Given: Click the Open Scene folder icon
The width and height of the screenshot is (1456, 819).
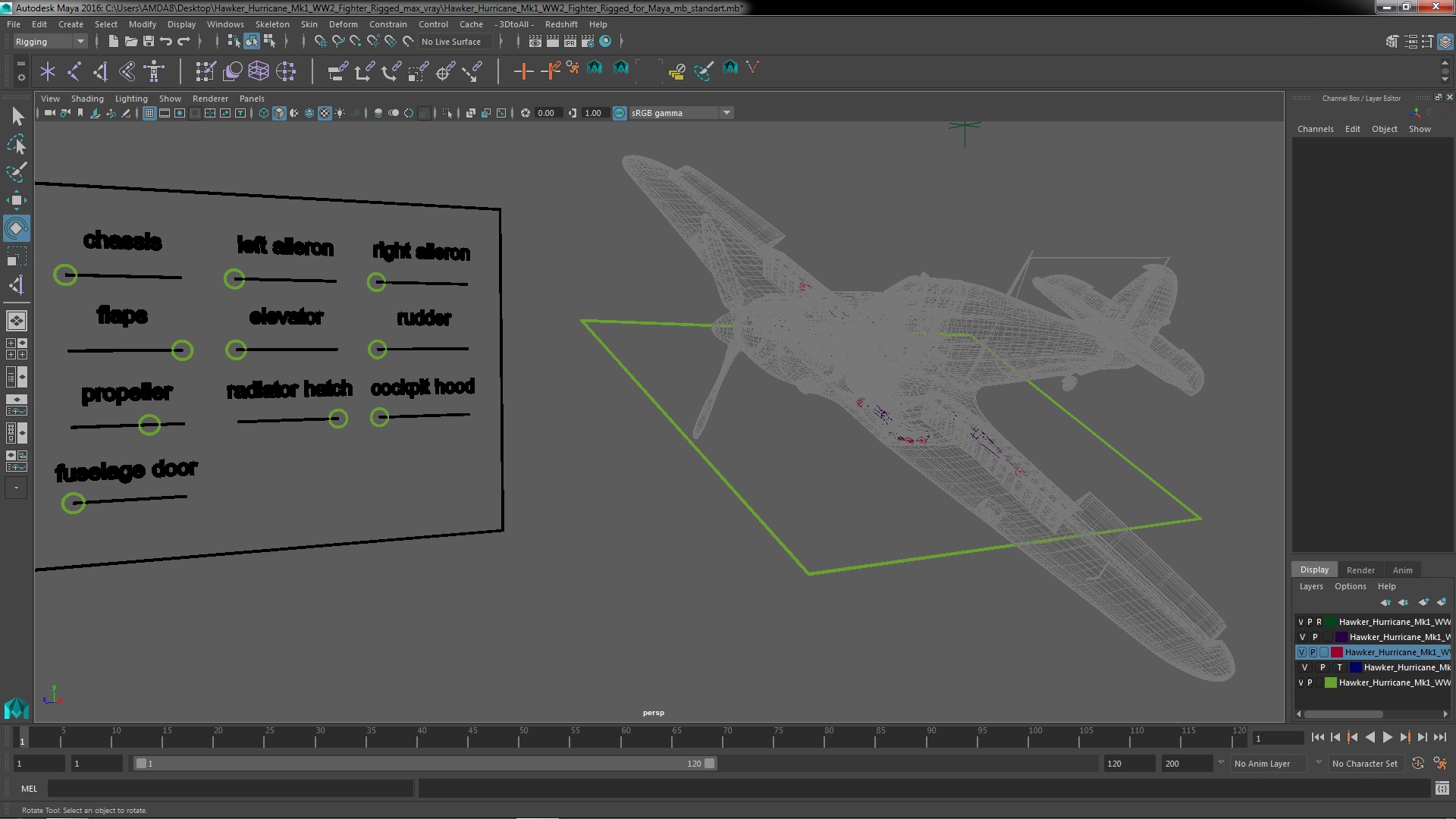Looking at the screenshot, I should (130, 42).
